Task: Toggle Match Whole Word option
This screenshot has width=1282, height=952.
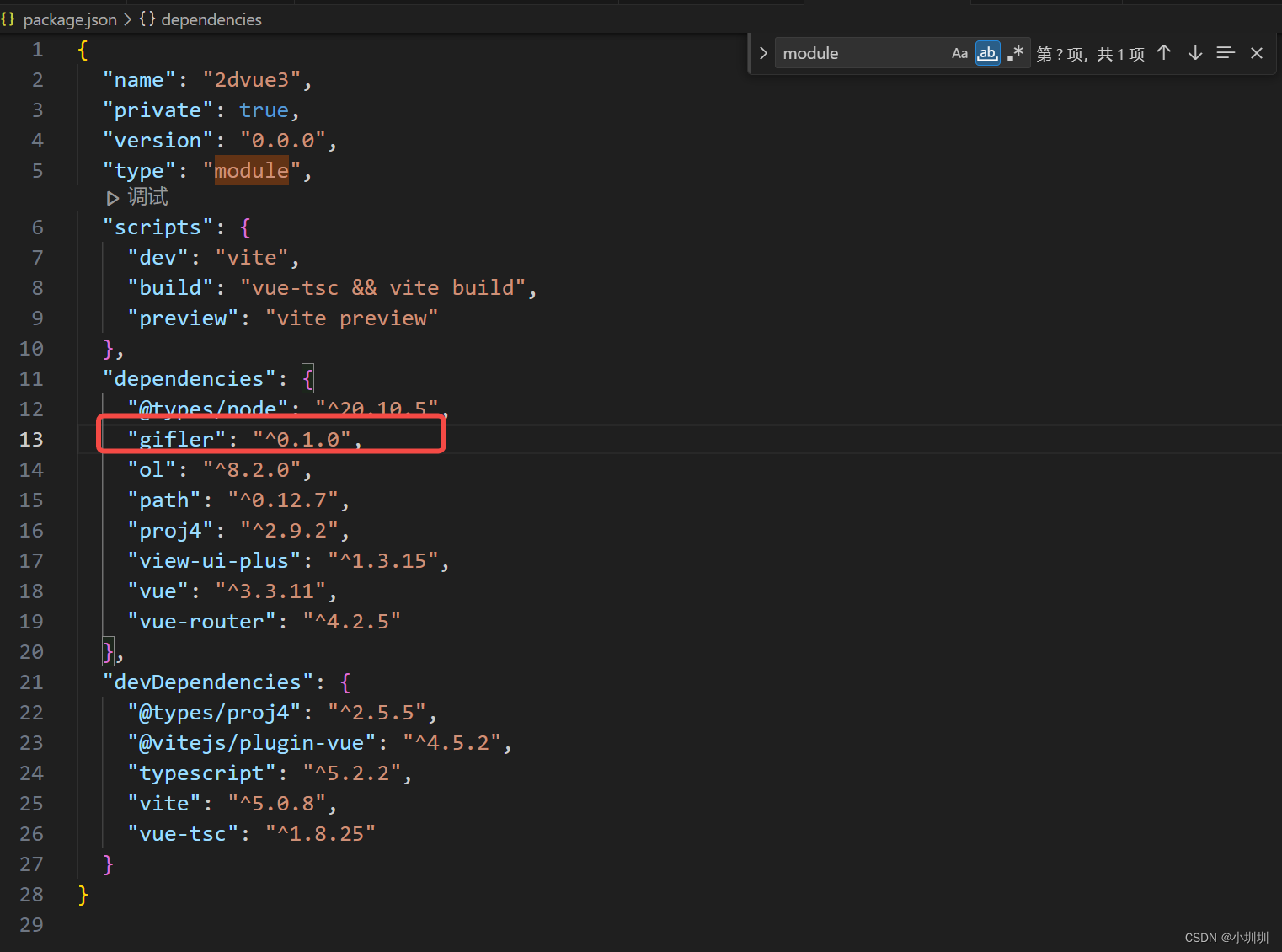Action: (987, 53)
